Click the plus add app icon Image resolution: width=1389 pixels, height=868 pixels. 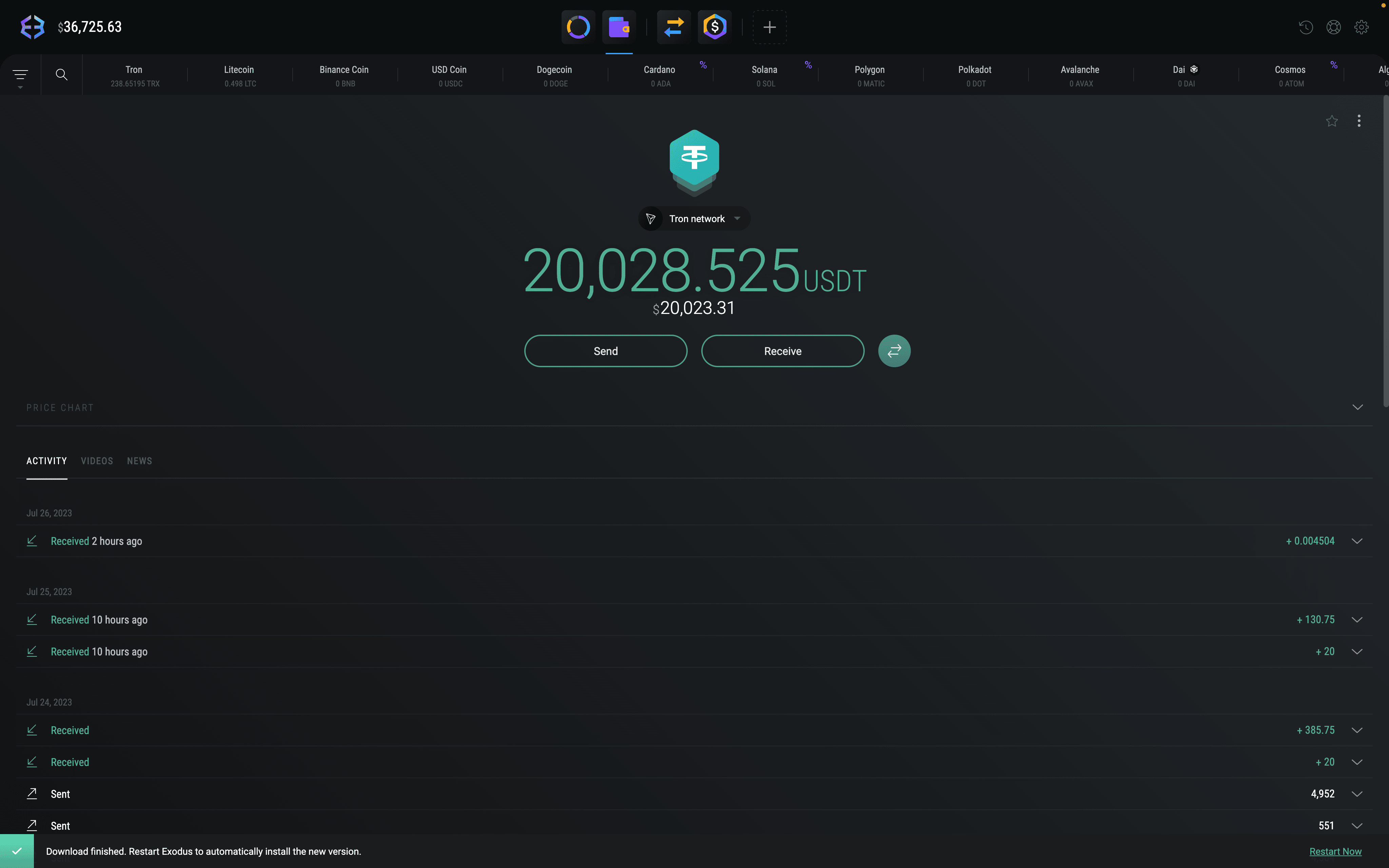pos(770,27)
